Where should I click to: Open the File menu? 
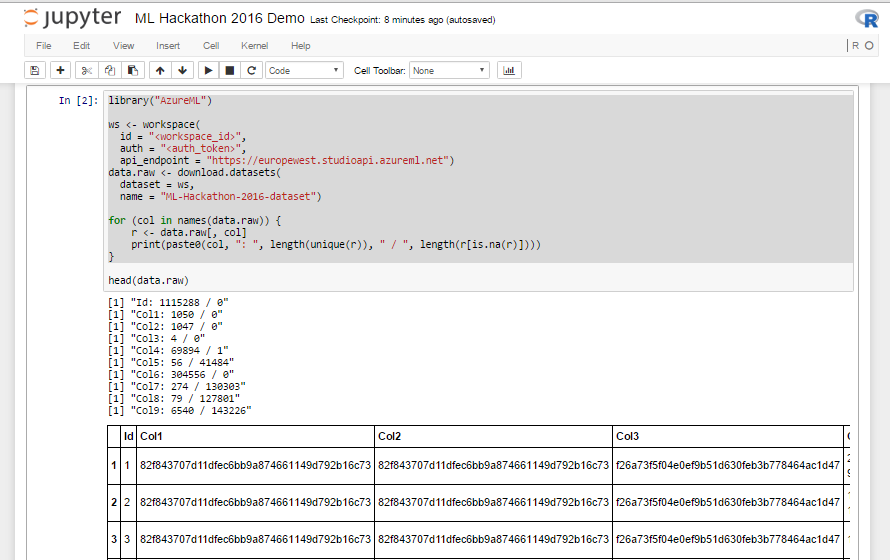[x=44, y=45]
